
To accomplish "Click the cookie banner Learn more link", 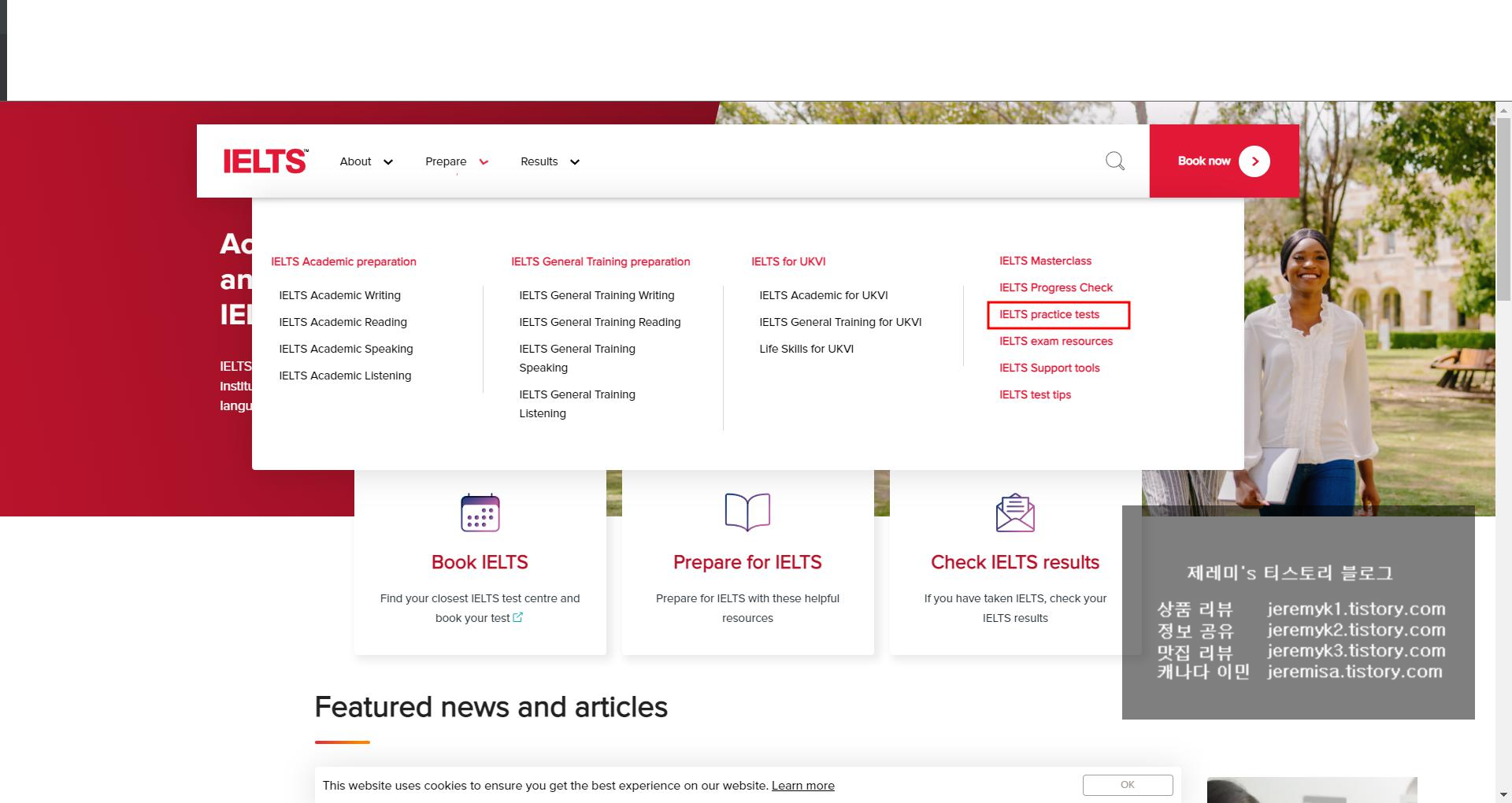I will click(802, 786).
